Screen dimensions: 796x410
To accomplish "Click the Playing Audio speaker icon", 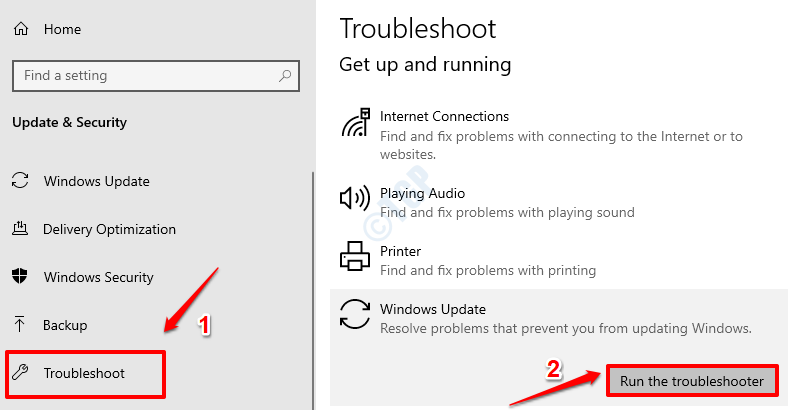I will [x=354, y=198].
